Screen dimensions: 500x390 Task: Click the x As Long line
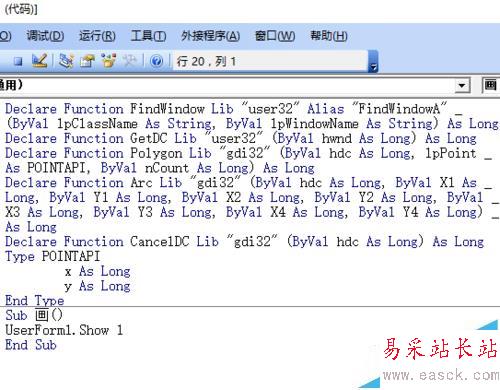[x=97, y=271]
